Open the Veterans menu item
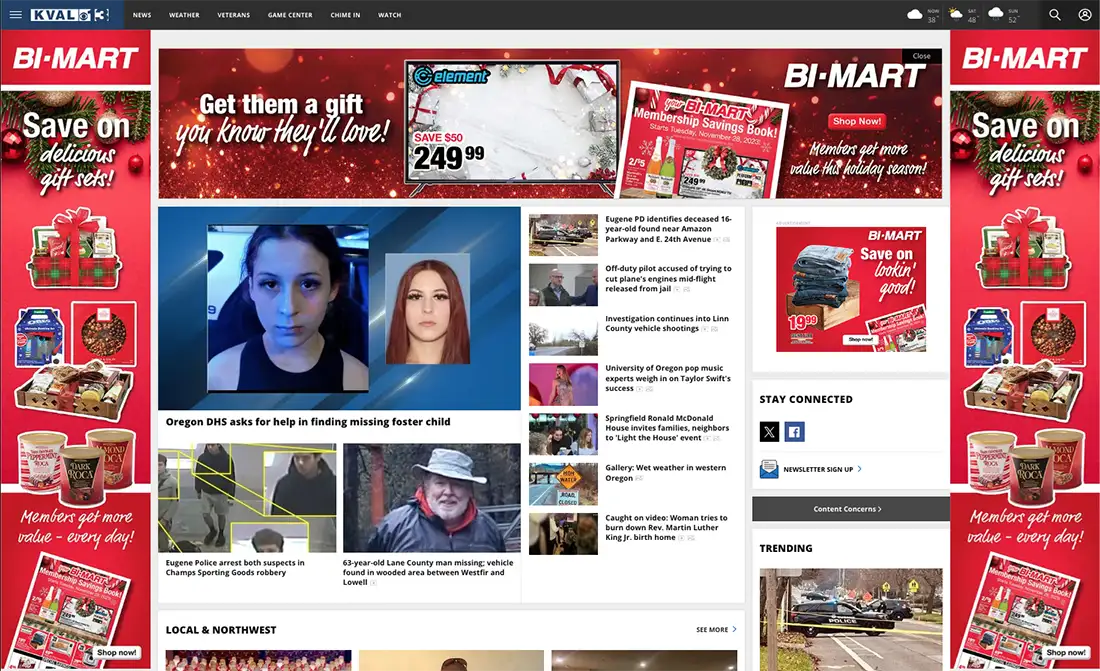The image size is (1100, 671). (234, 15)
